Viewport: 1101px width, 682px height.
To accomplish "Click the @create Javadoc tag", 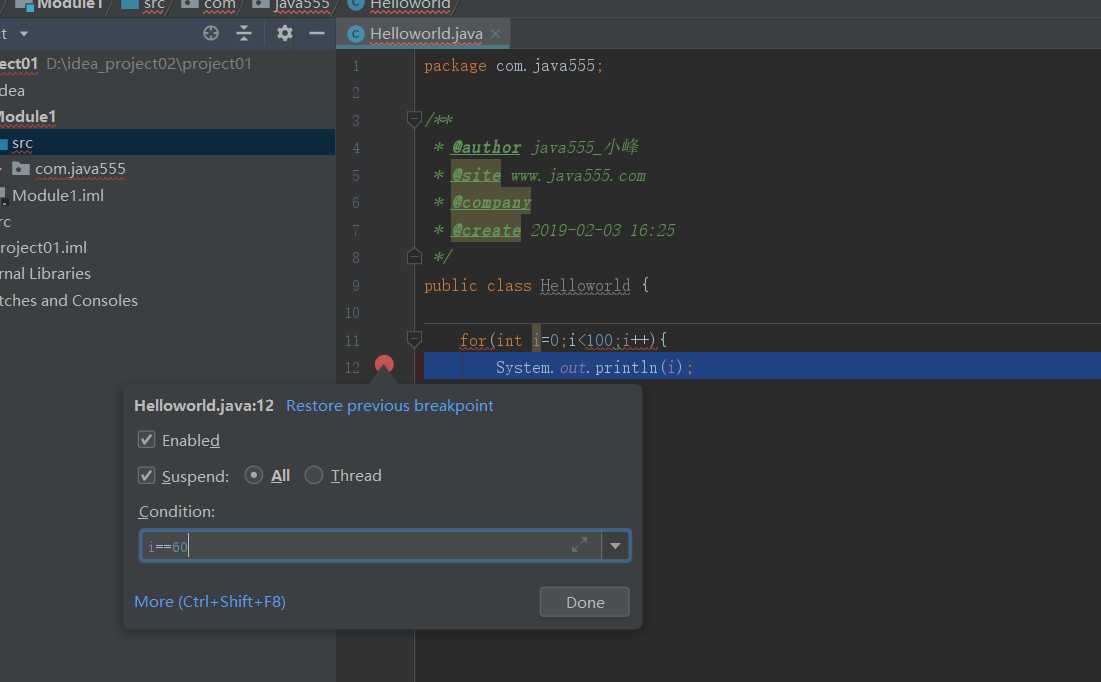I will tap(486, 230).
